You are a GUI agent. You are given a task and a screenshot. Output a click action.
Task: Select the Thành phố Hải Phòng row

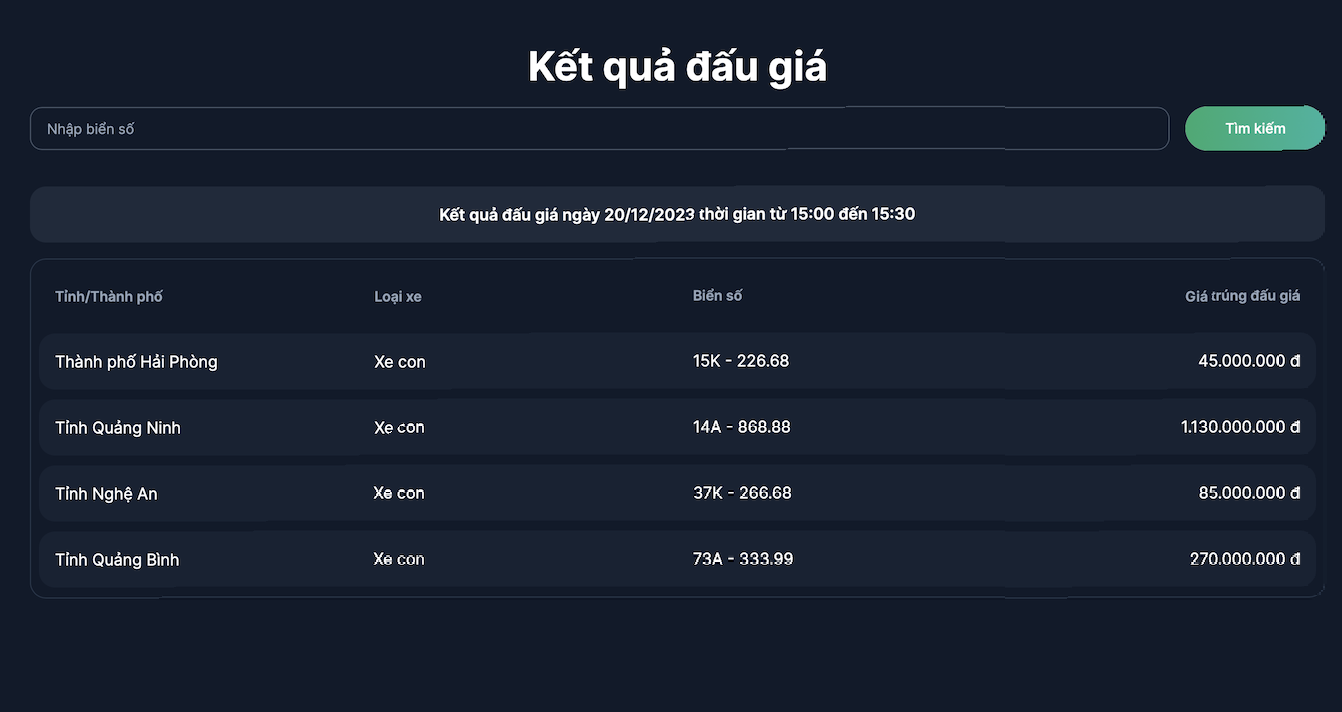(136, 362)
